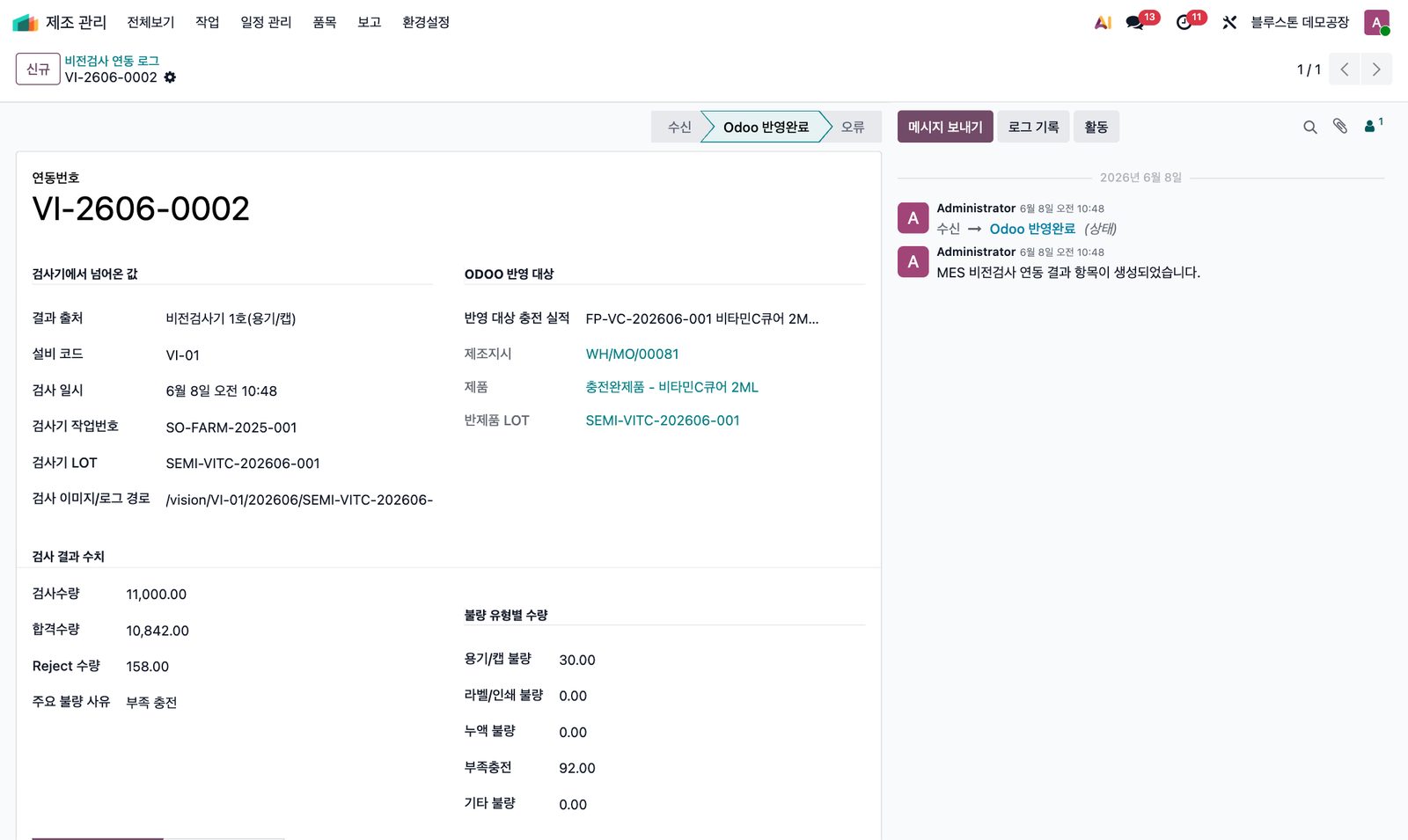
Task: Open the 품목 menu
Action: 325,22
